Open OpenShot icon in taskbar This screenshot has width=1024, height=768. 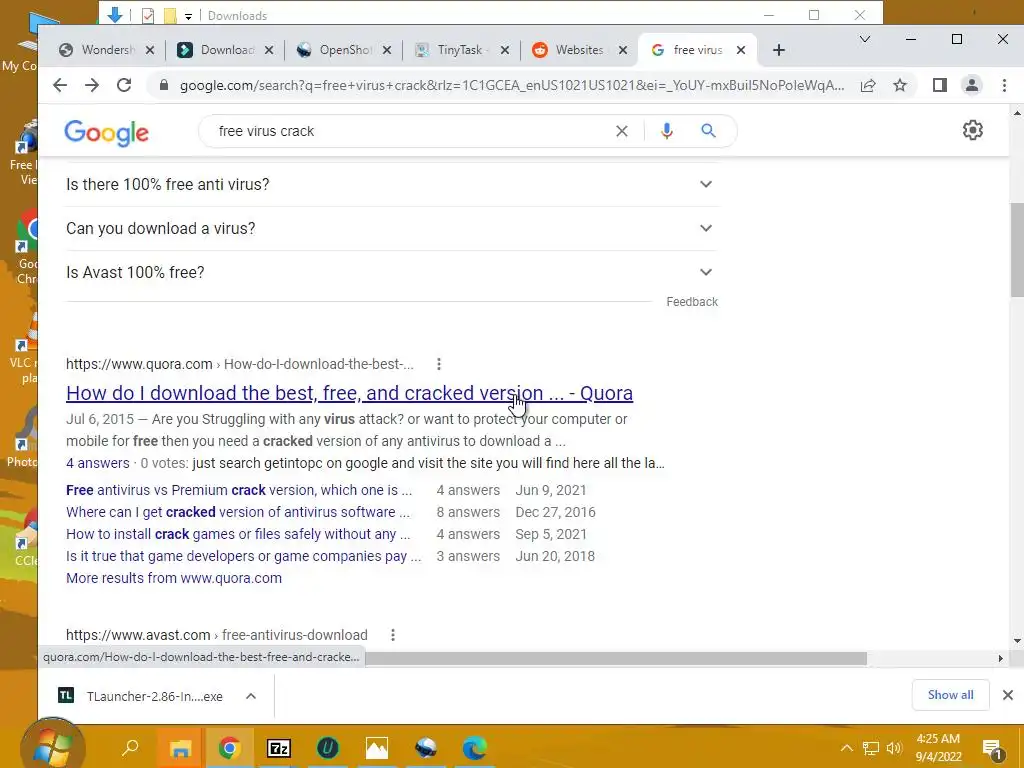point(426,748)
